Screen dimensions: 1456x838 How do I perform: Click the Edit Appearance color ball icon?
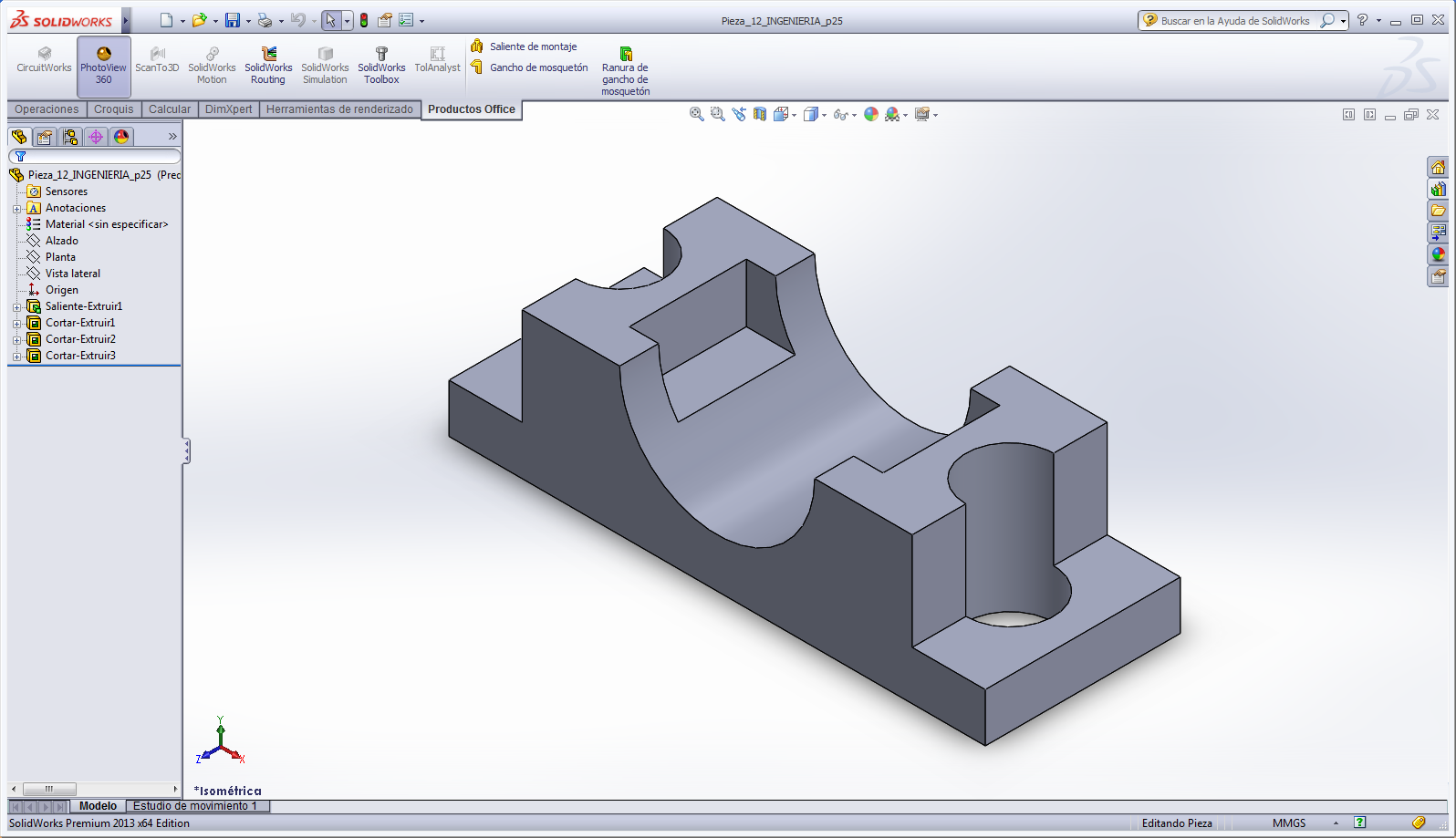pos(871,114)
